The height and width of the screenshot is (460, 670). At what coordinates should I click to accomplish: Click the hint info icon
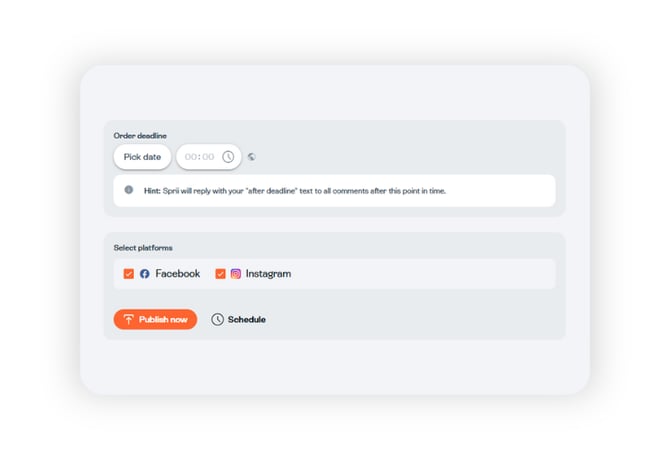(129, 190)
